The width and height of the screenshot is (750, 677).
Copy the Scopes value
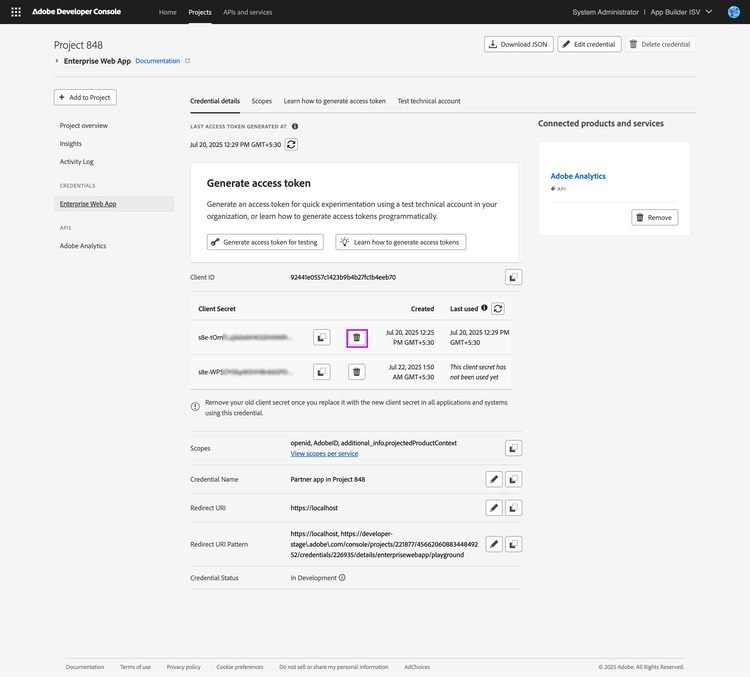[512, 449]
